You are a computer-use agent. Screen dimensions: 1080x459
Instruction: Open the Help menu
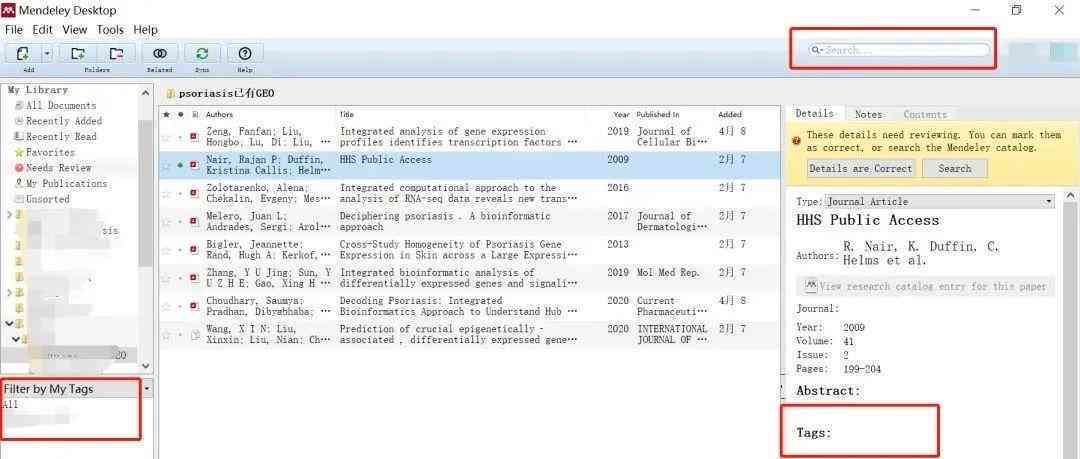click(x=145, y=30)
